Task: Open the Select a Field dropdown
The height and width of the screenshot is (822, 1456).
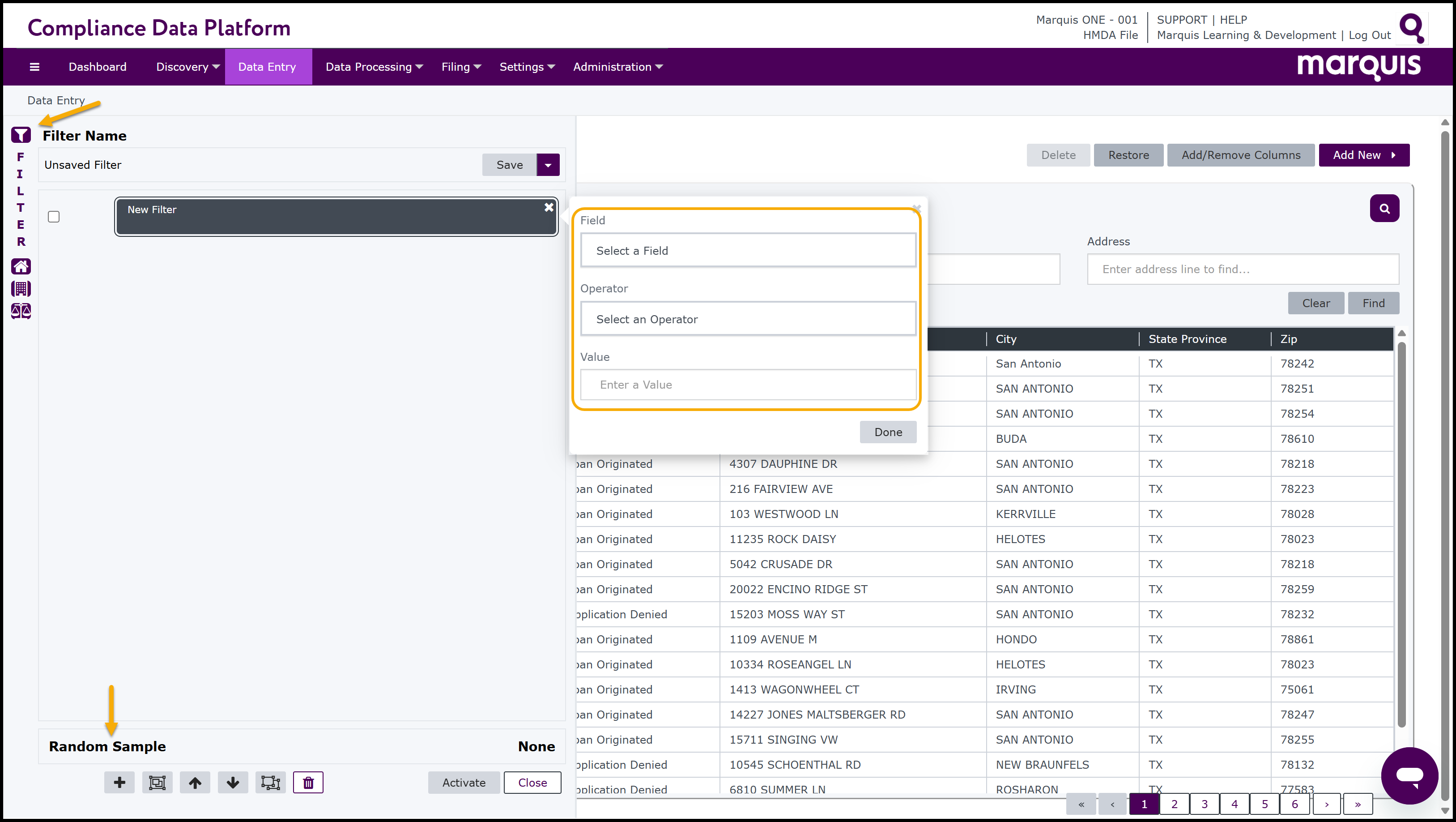Action: [x=748, y=251]
